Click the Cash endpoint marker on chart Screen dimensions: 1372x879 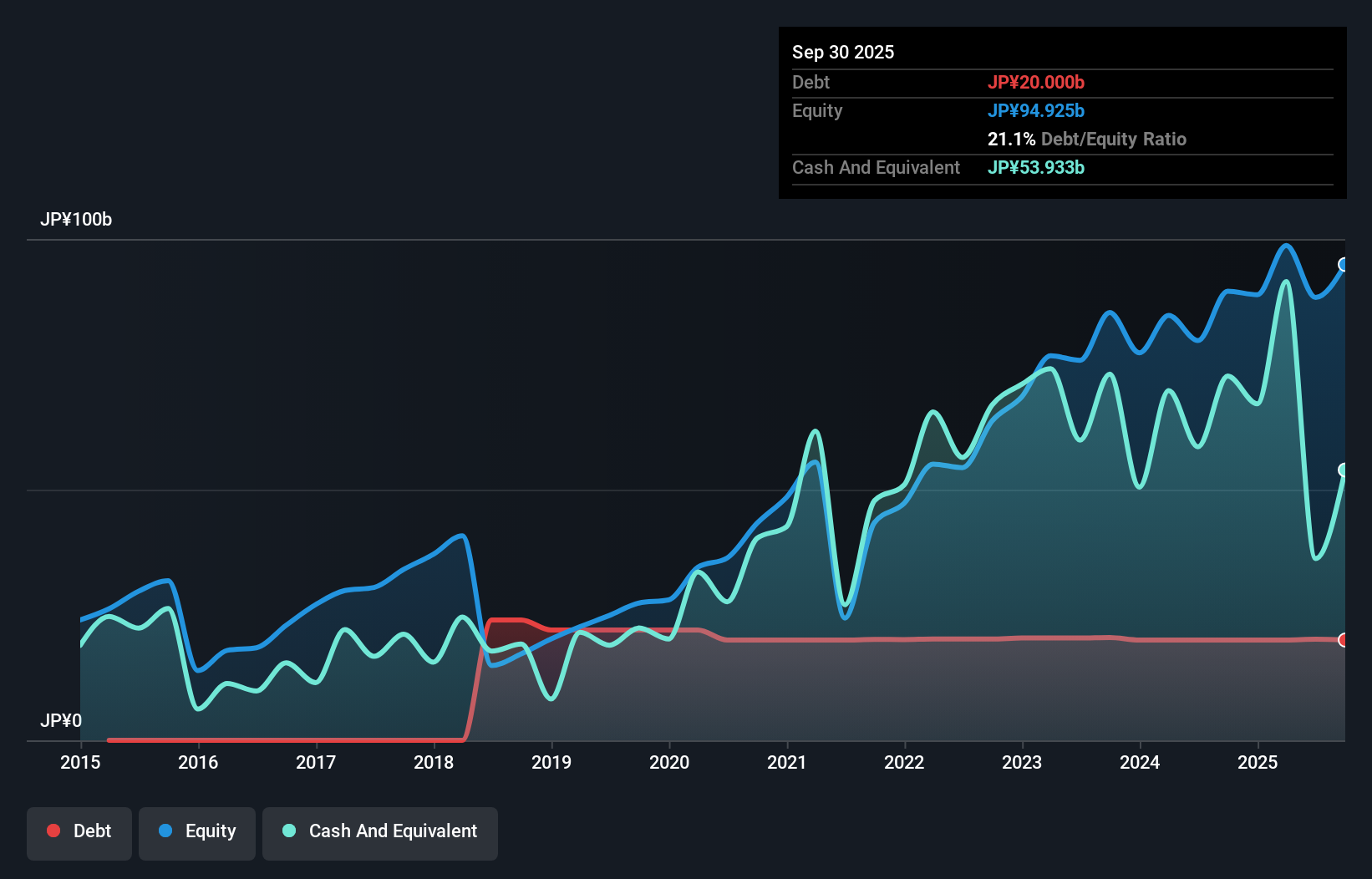[x=1344, y=470]
